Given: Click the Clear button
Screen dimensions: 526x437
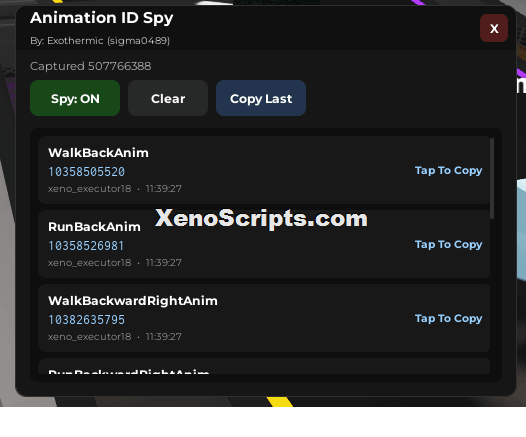Looking at the screenshot, I should (168, 98).
